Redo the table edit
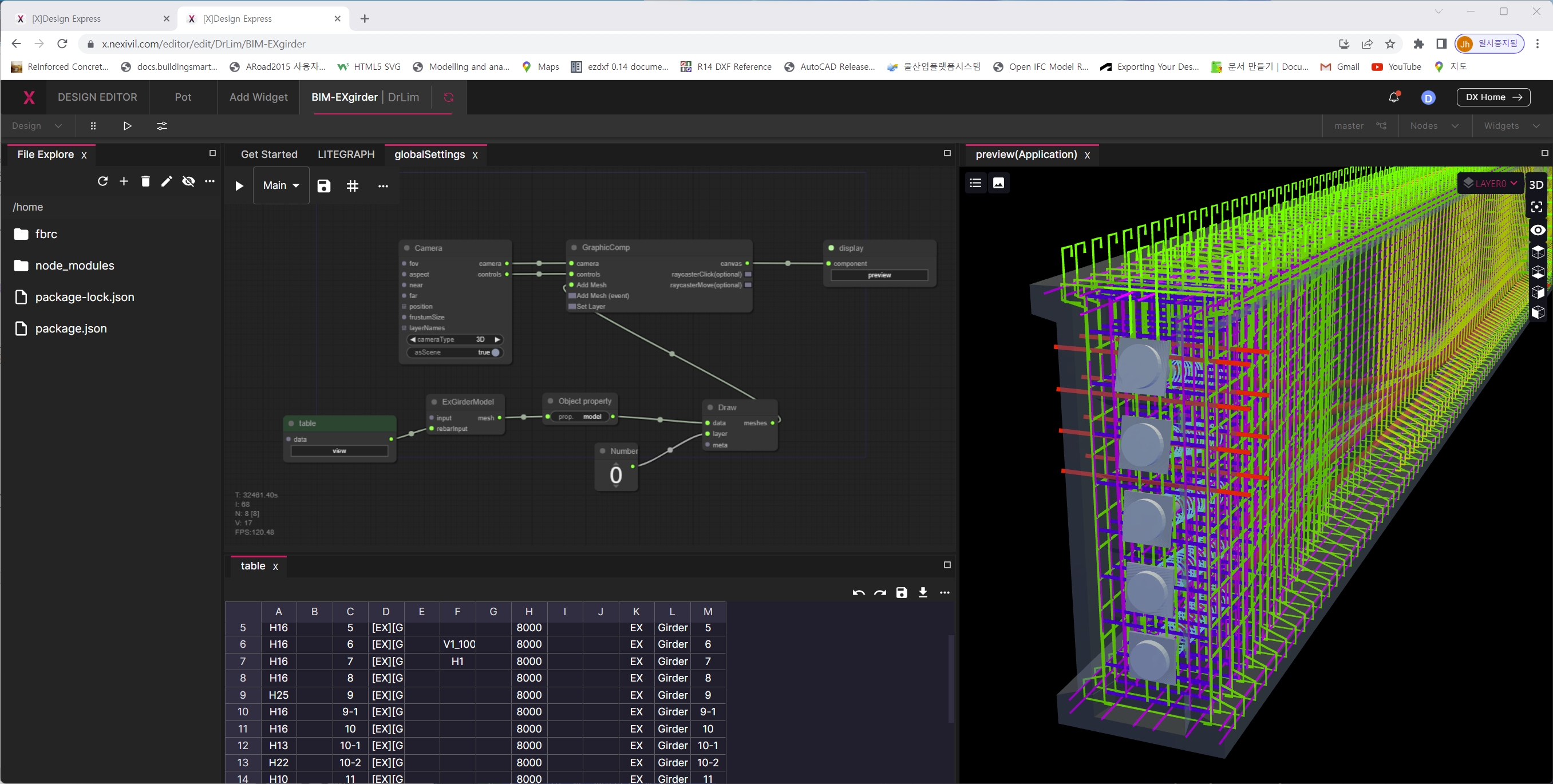Image resolution: width=1553 pixels, height=784 pixels. click(x=880, y=593)
